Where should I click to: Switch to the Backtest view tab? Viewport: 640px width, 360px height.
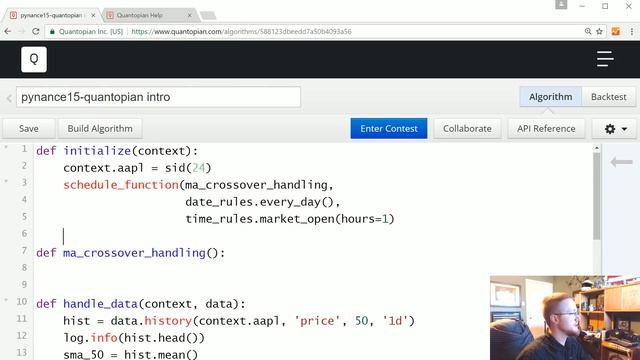[609, 97]
